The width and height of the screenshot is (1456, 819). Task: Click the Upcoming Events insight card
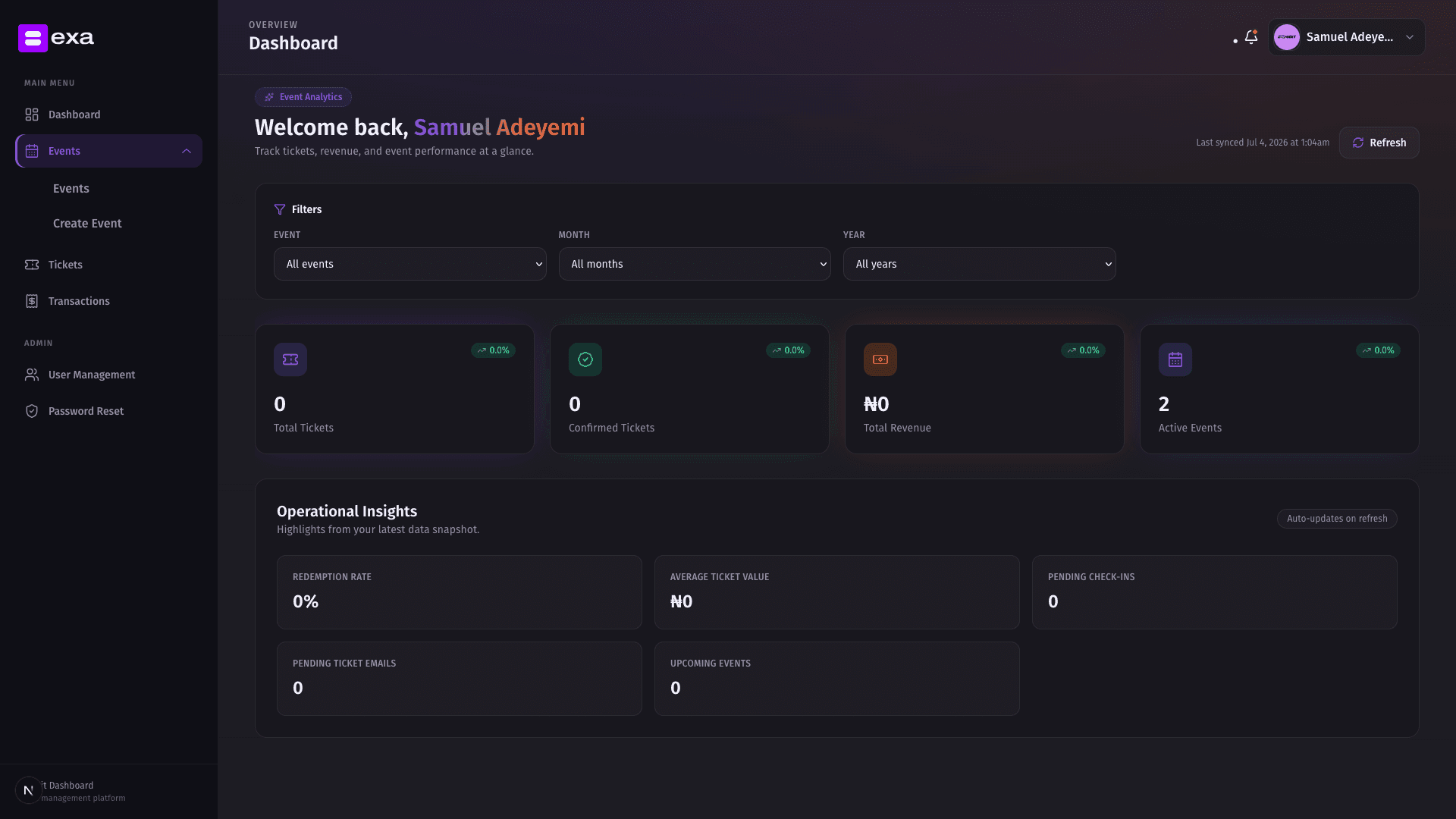tap(837, 679)
